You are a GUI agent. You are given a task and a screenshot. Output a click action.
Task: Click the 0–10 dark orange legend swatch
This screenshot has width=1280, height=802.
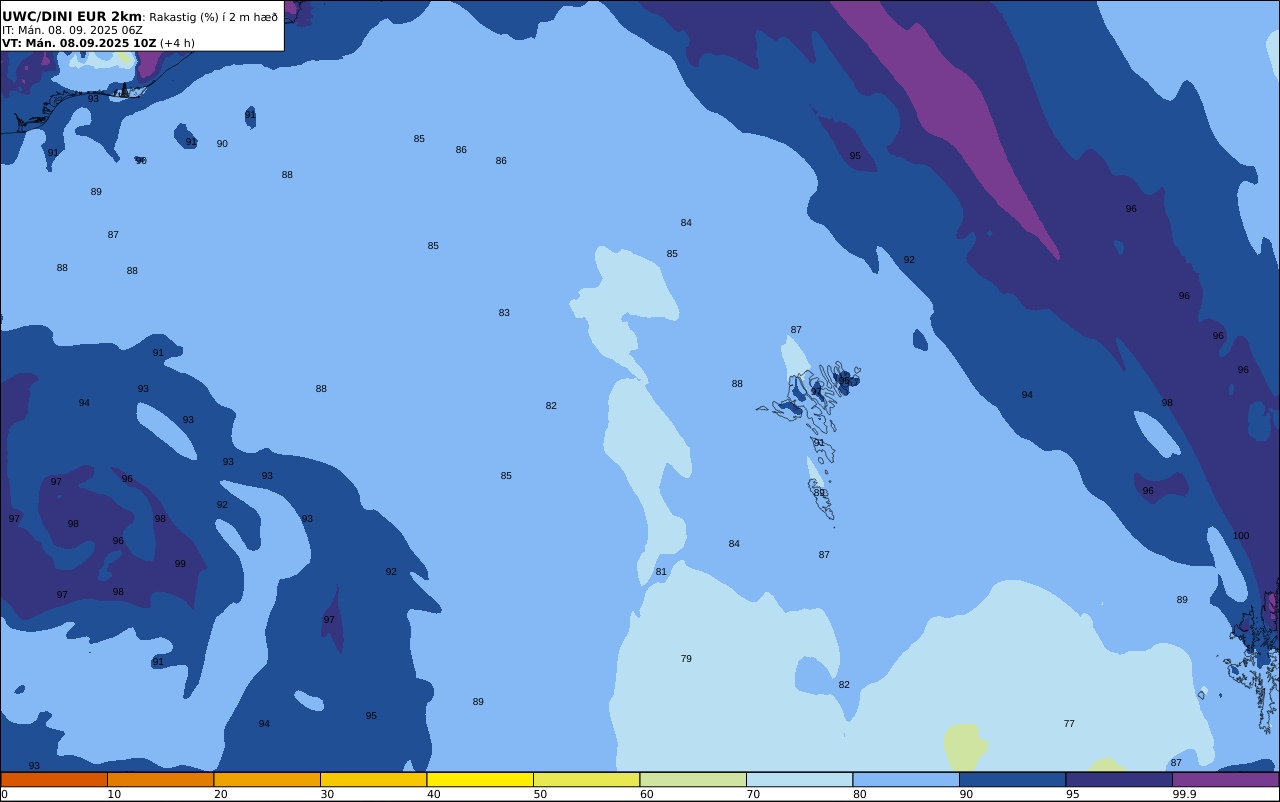tap(54, 779)
